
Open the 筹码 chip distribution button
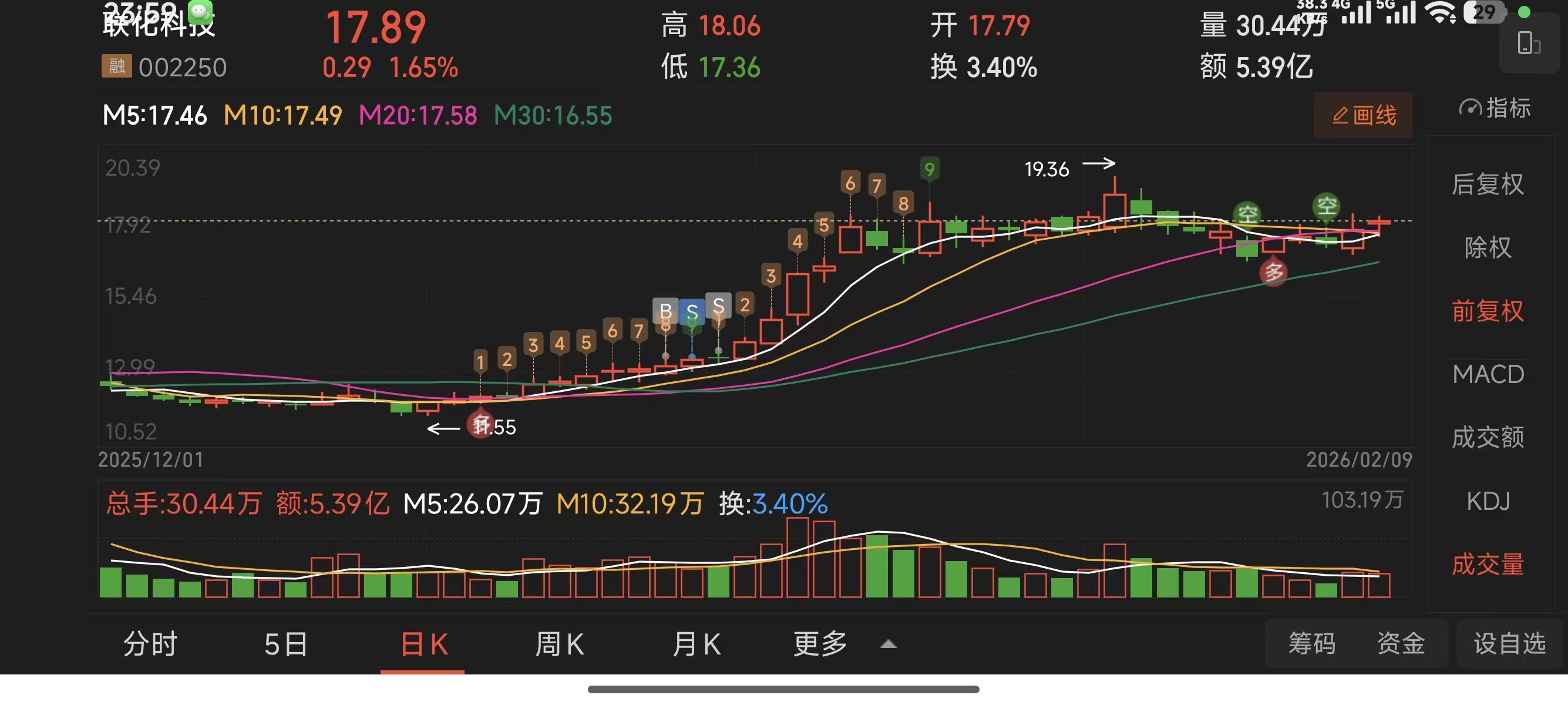(1312, 643)
